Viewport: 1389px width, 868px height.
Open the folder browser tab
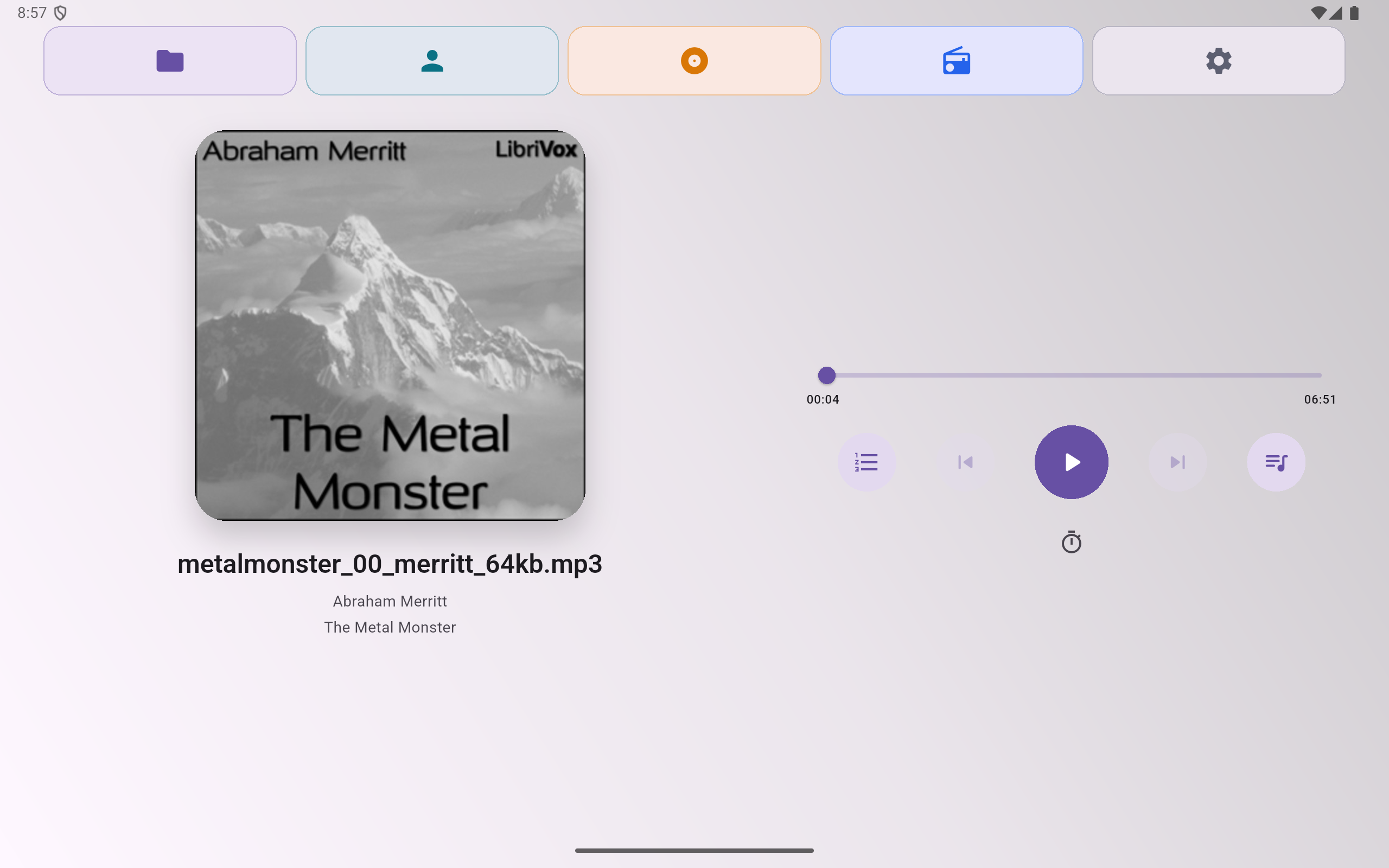click(169, 60)
